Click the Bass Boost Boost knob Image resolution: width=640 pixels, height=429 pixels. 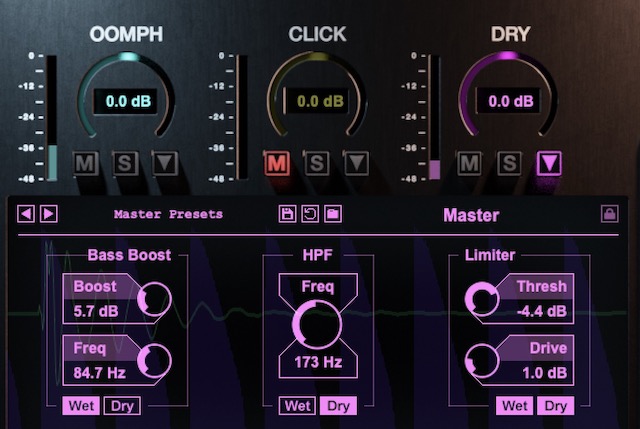(x=154, y=299)
